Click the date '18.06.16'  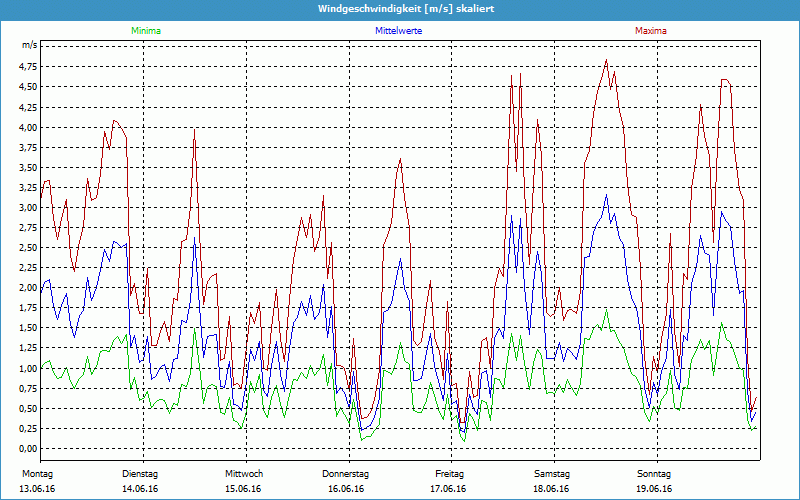(x=551, y=489)
